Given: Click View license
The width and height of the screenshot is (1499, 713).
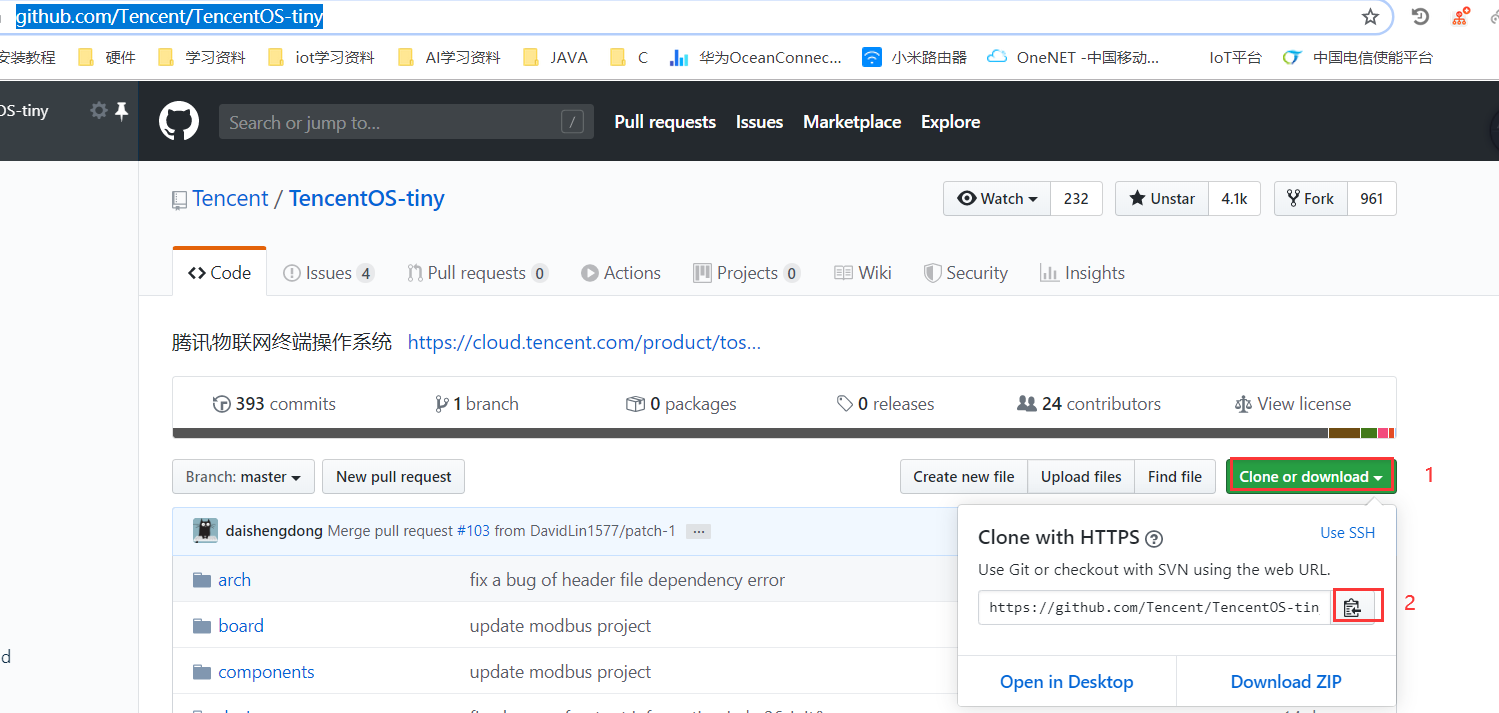Looking at the screenshot, I should (x=1293, y=404).
